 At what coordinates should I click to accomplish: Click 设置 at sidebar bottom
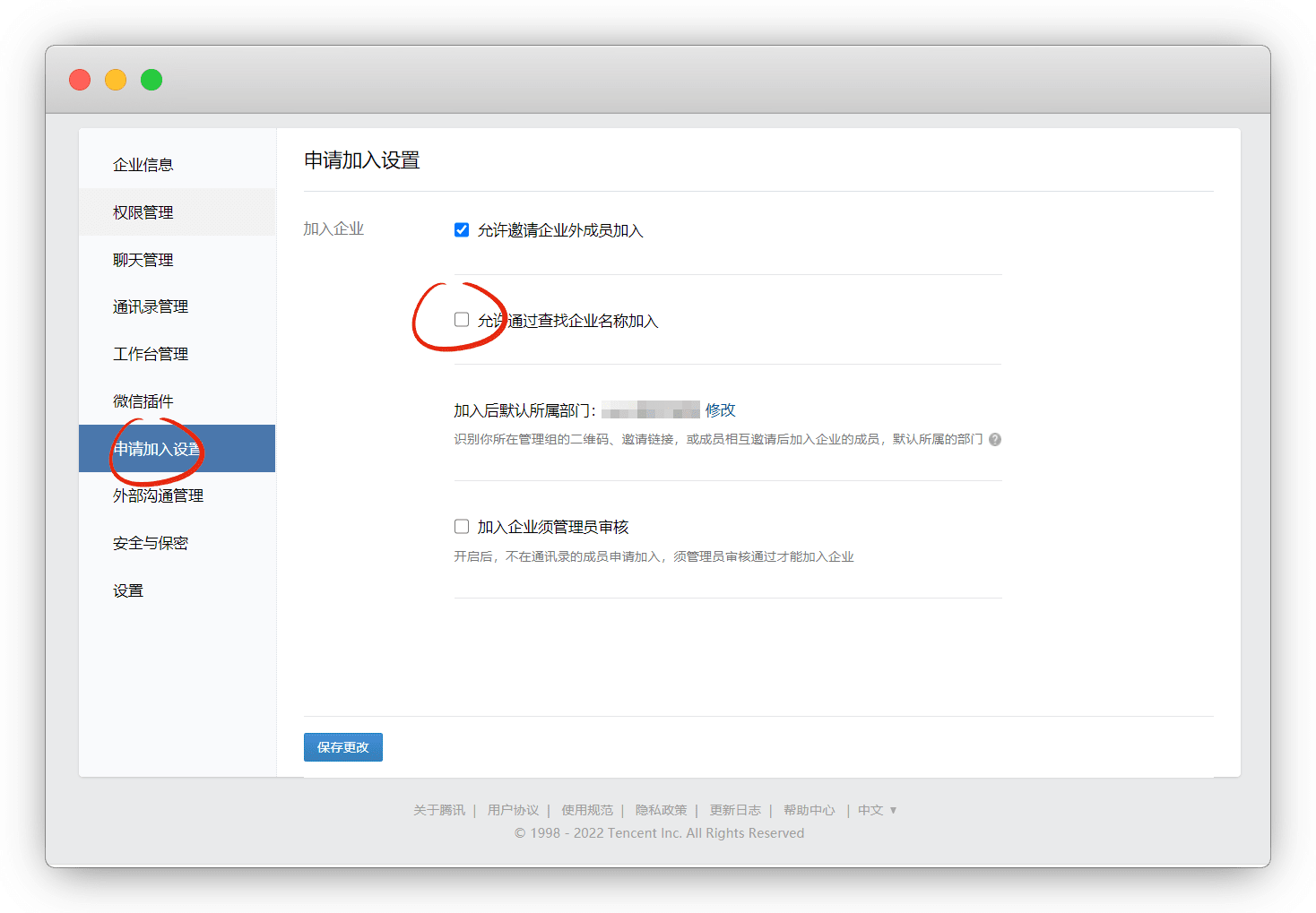(128, 590)
